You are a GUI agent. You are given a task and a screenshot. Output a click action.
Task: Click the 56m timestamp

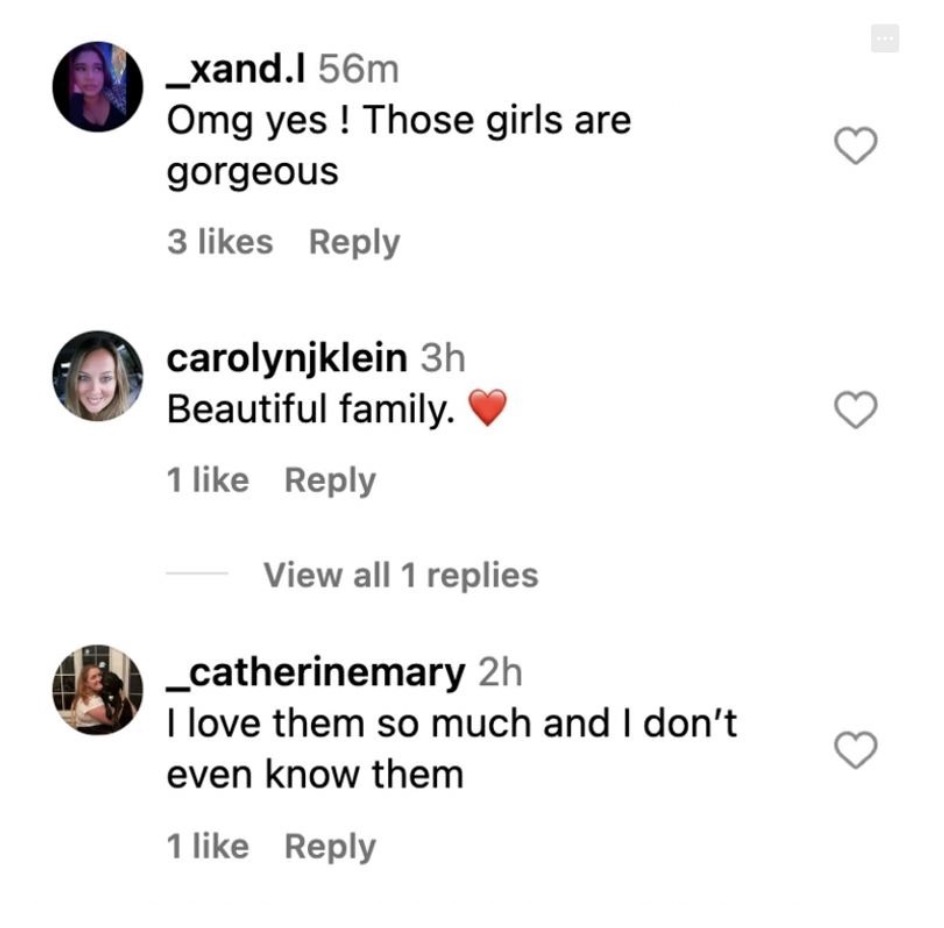coord(357,69)
